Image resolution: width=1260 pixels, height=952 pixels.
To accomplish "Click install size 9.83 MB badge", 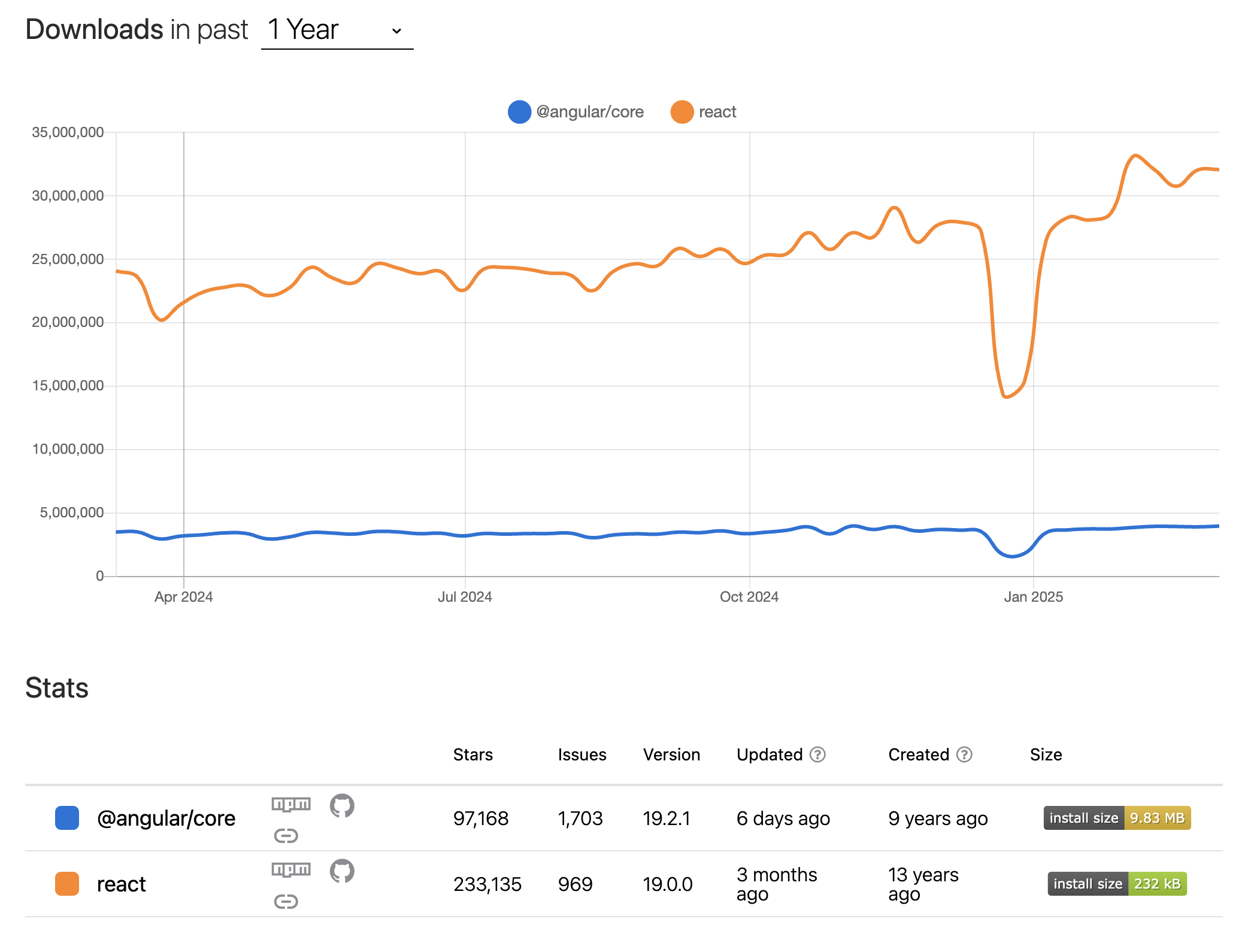I will pyautogui.click(x=1117, y=818).
